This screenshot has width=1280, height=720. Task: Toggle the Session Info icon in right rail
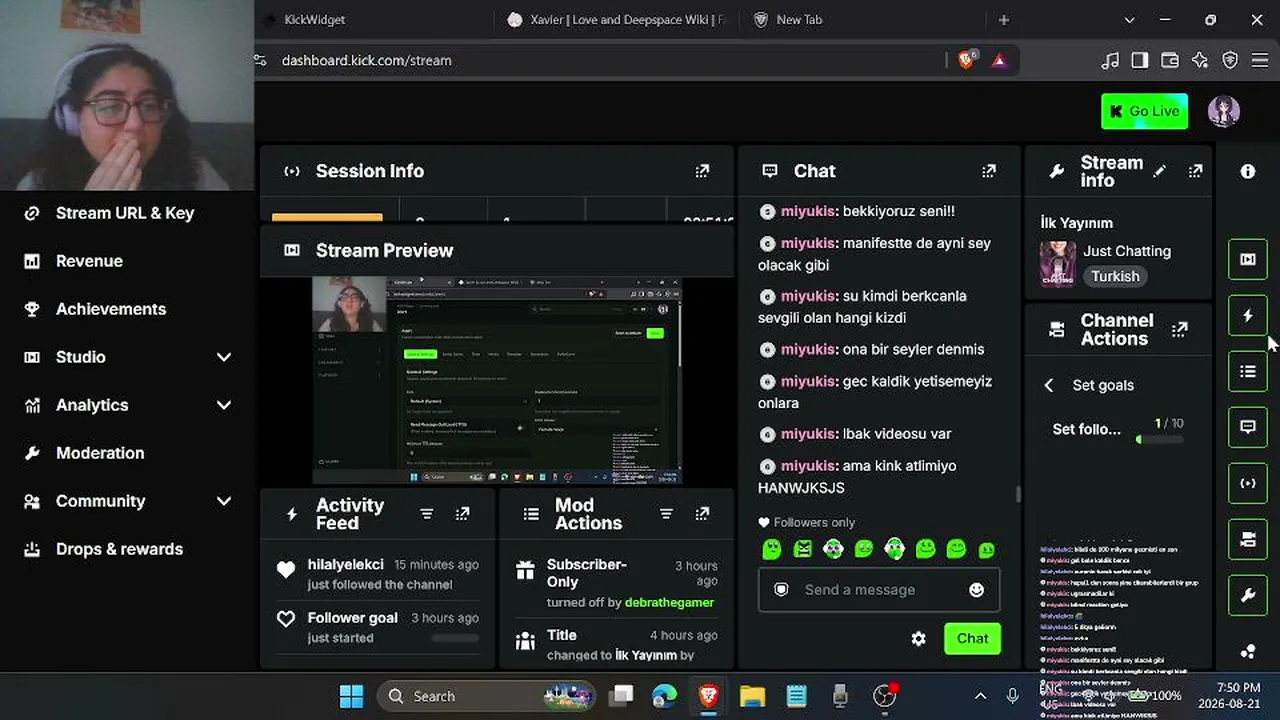pos(1248,484)
